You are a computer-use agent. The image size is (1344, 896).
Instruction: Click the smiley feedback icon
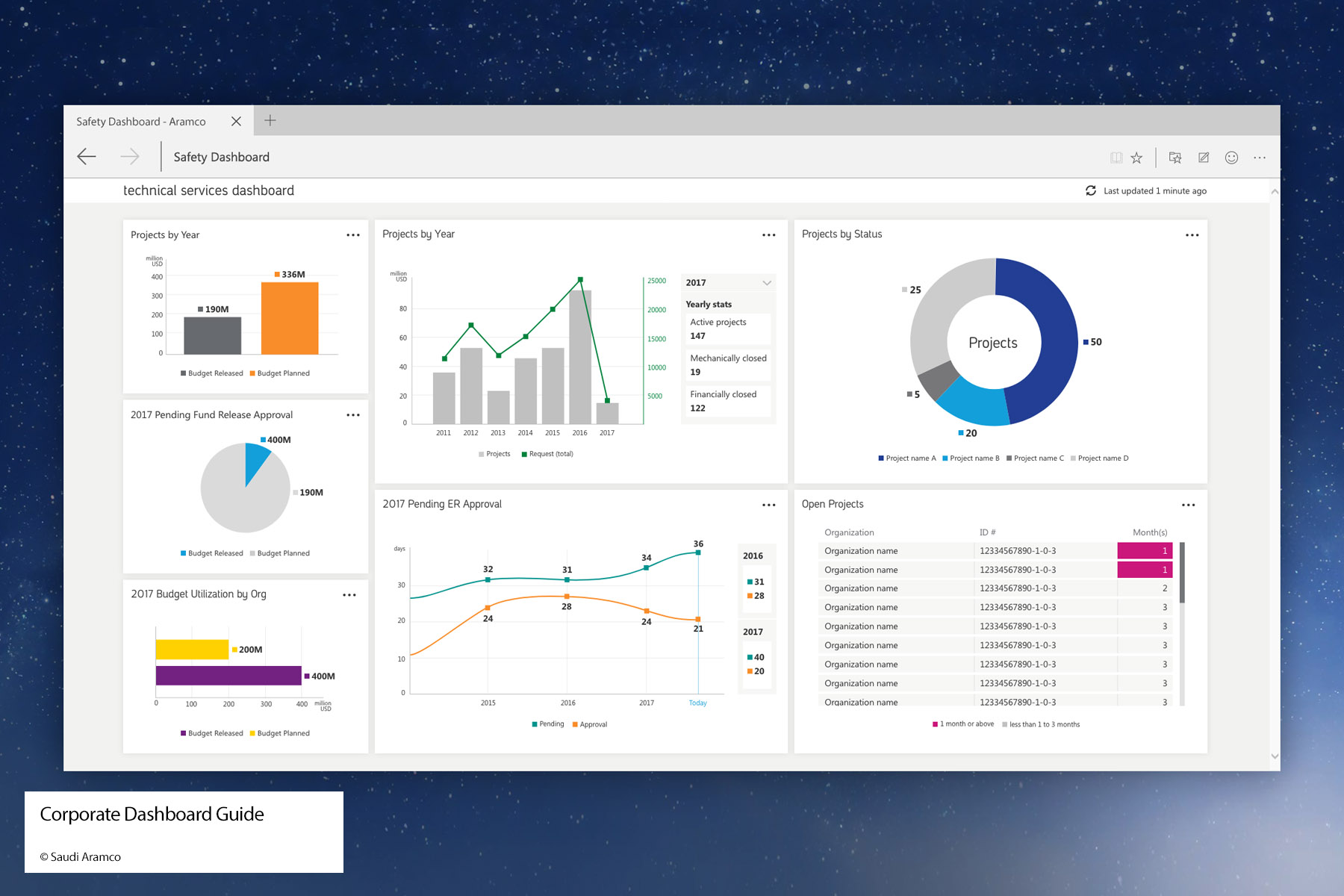[x=1231, y=158]
